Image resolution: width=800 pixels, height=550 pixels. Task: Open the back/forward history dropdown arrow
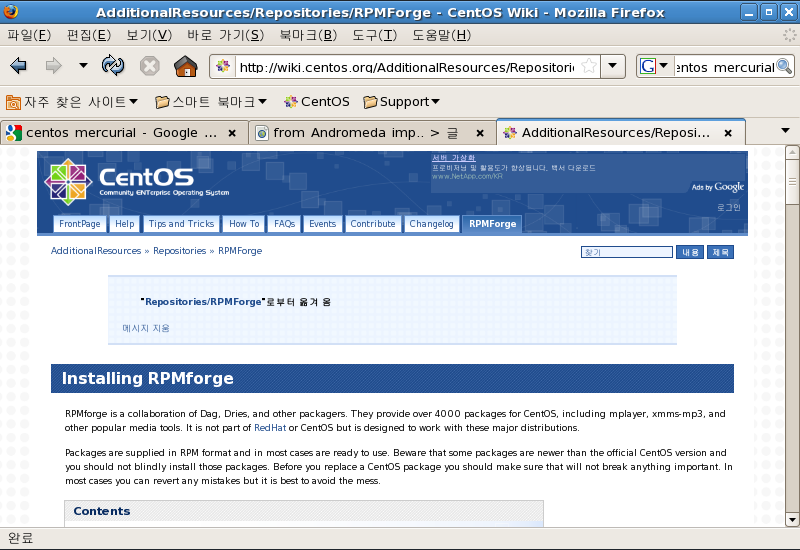coord(83,65)
